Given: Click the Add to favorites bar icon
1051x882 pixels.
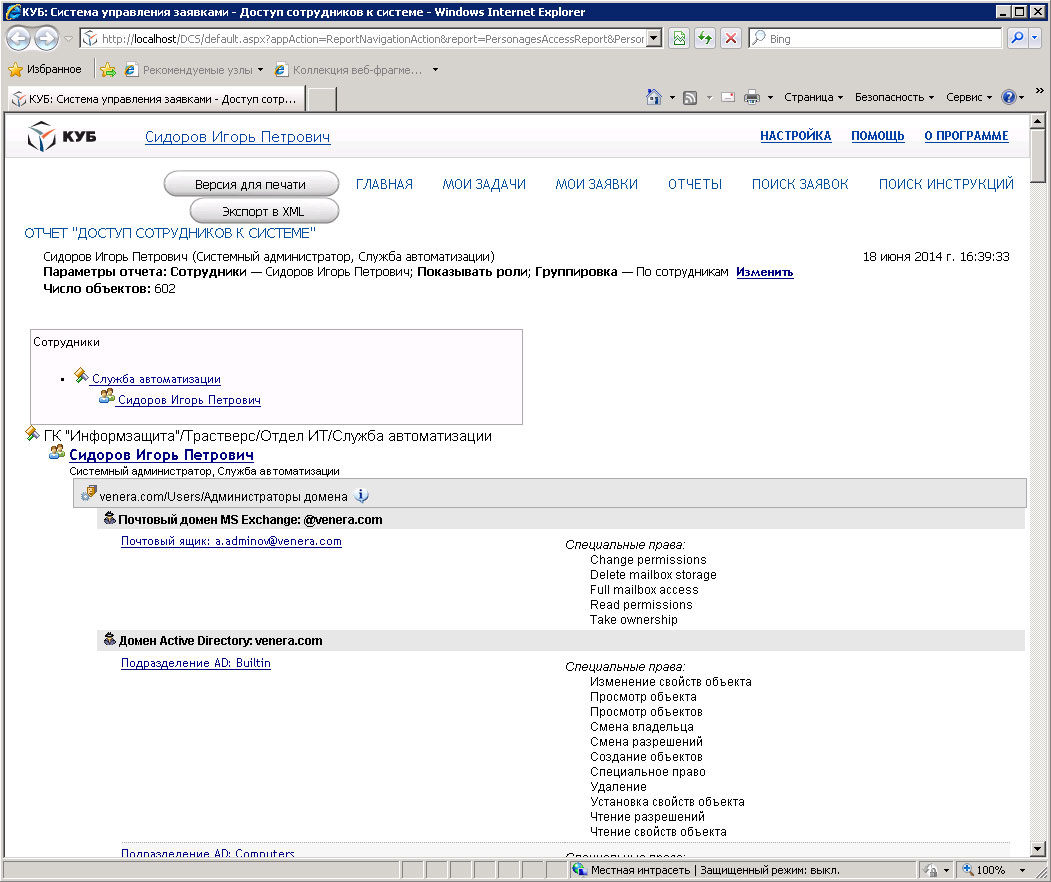Looking at the screenshot, I should click(x=108, y=69).
